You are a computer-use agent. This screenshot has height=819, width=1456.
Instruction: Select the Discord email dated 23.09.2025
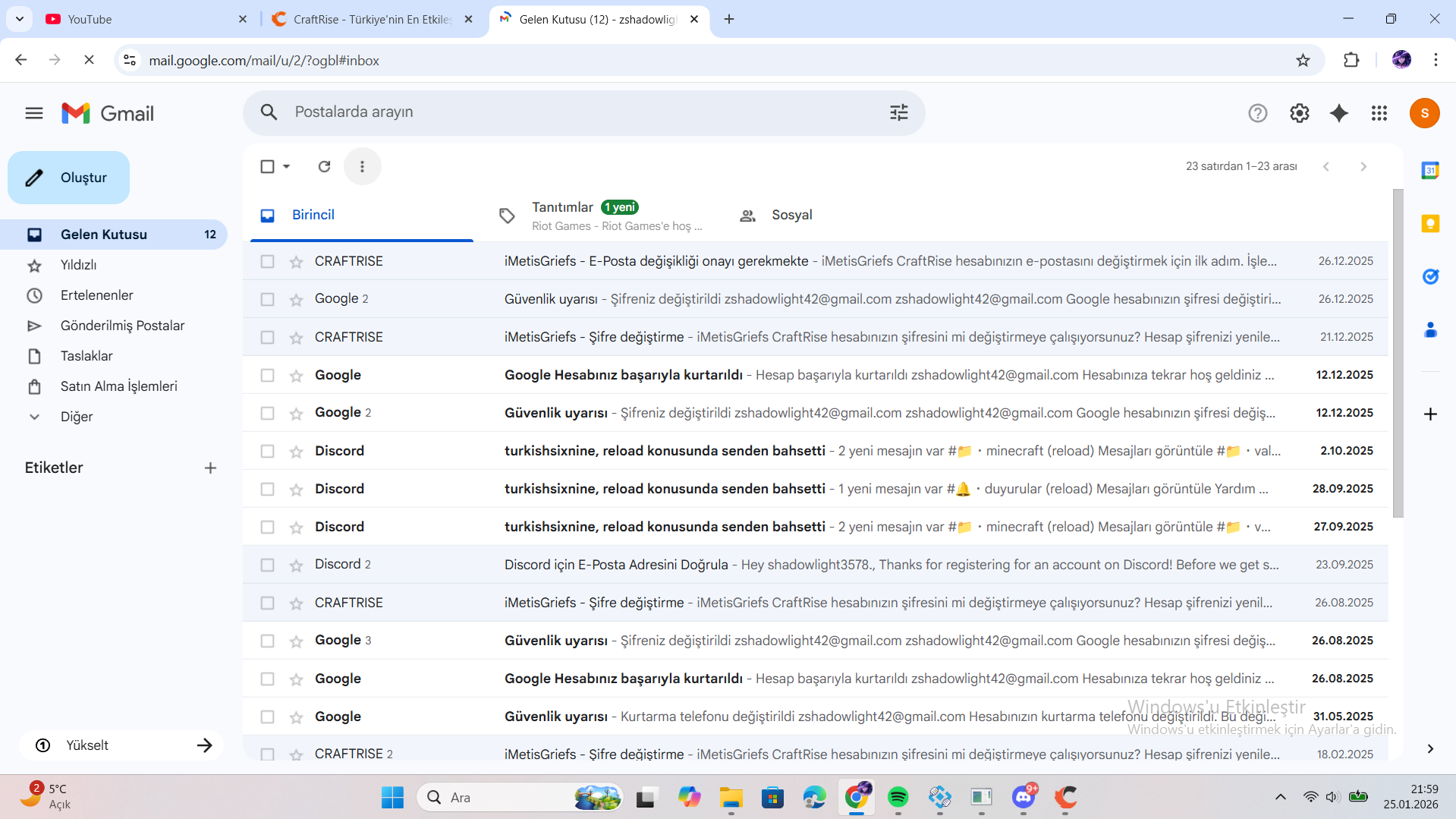tap(267, 565)
